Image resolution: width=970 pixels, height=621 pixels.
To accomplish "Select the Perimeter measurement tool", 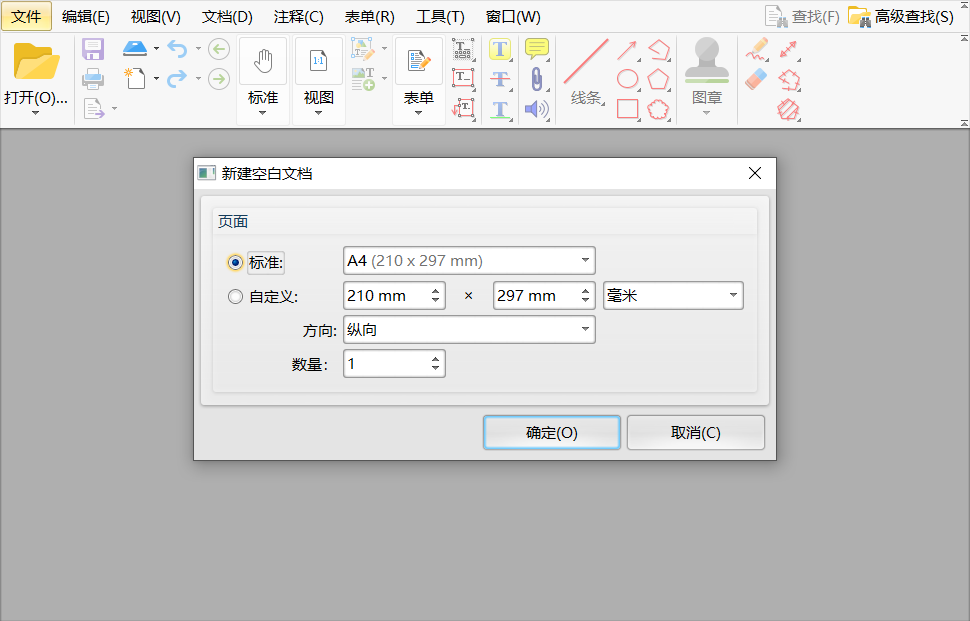I will (789, 79).
